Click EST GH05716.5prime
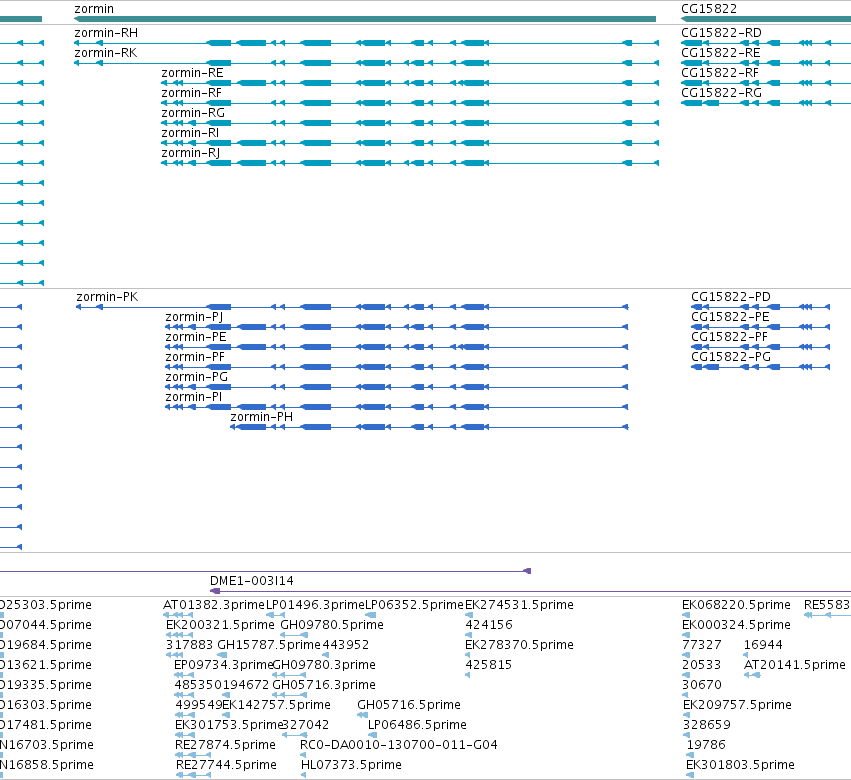 click(409, 706)
